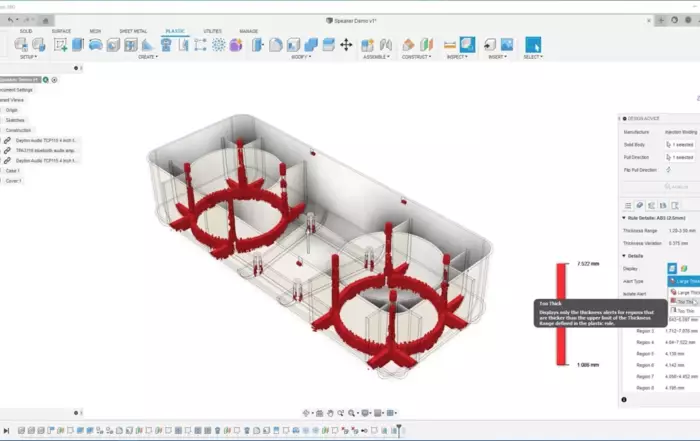
Task: Open the CREATE dropdown menu
Action: (x=148, y=57)
